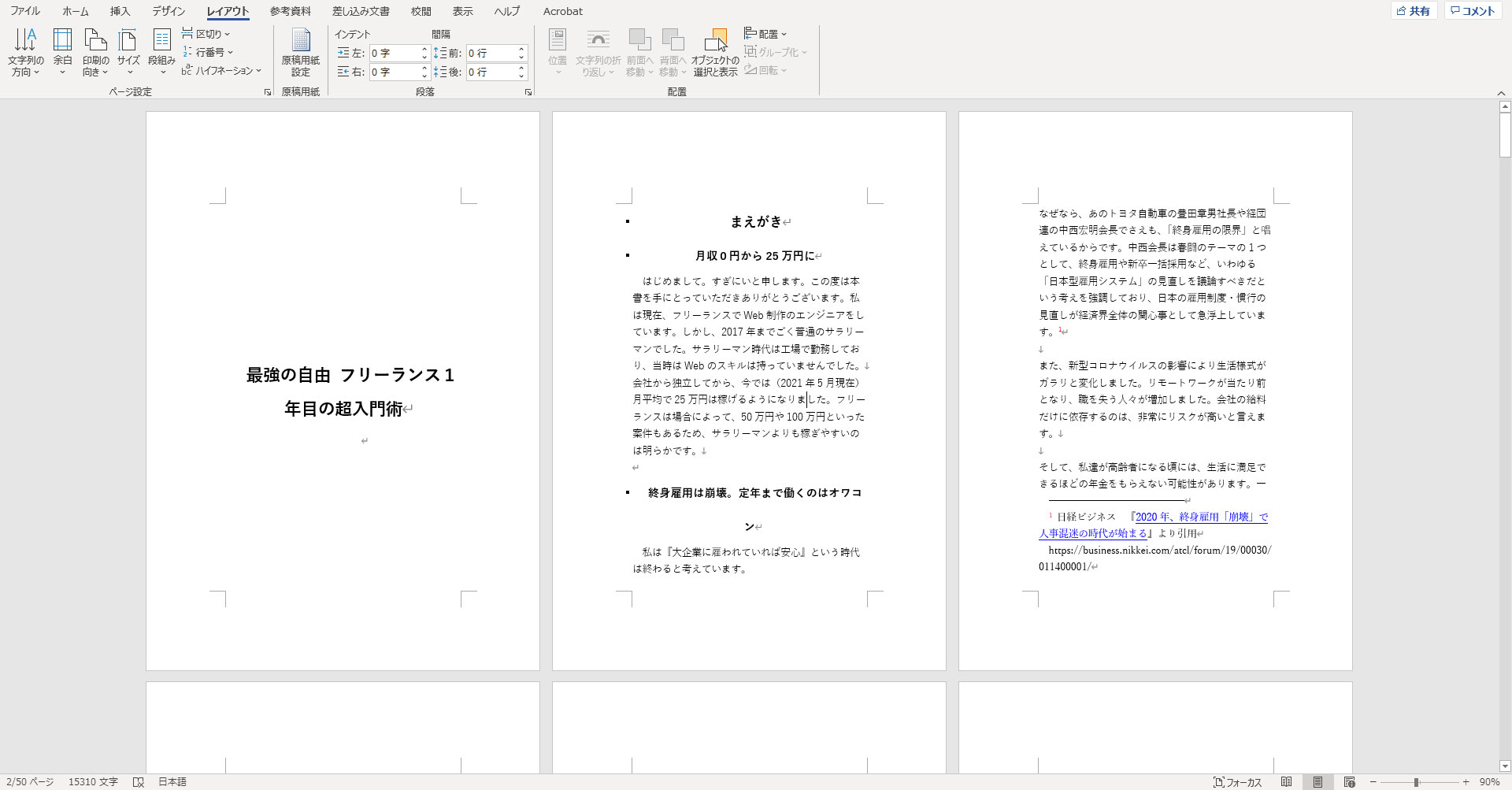Image resolution: width=1512 pixels, height=790 pixels.
Task: Click the vertical scrollbar up arrow
Action: click(1505, 106)
